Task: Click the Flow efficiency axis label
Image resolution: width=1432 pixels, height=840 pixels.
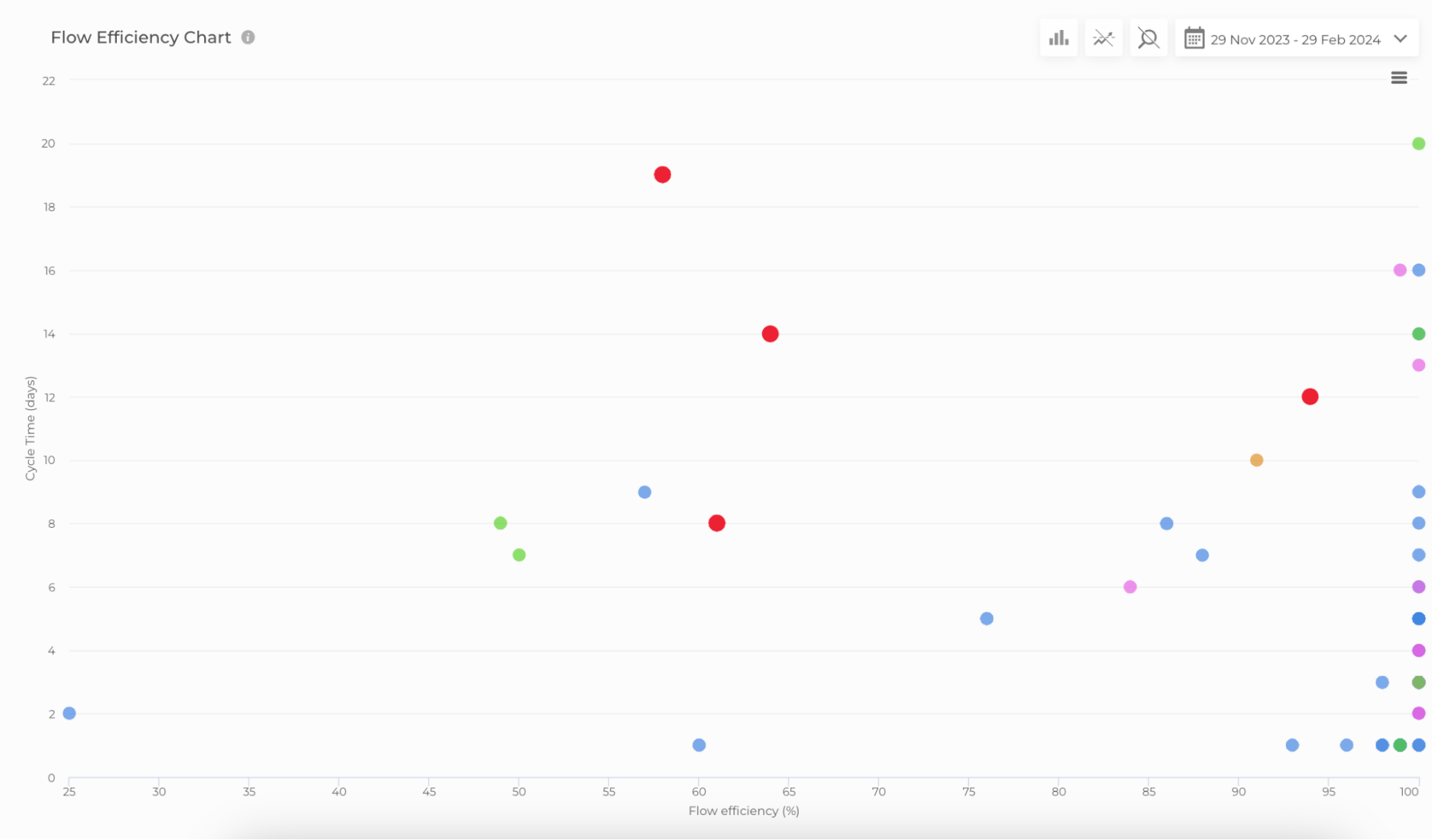Action: click(x=744, y=811)
